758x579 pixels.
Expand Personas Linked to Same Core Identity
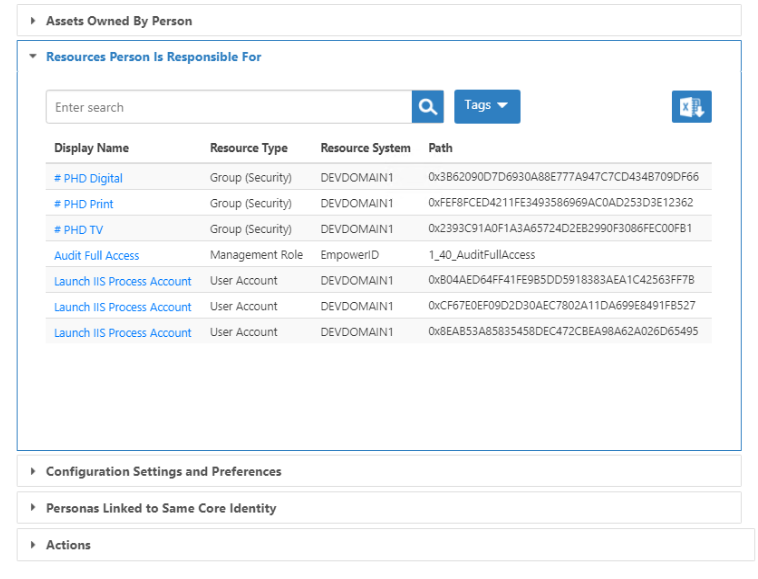(160, 508)
